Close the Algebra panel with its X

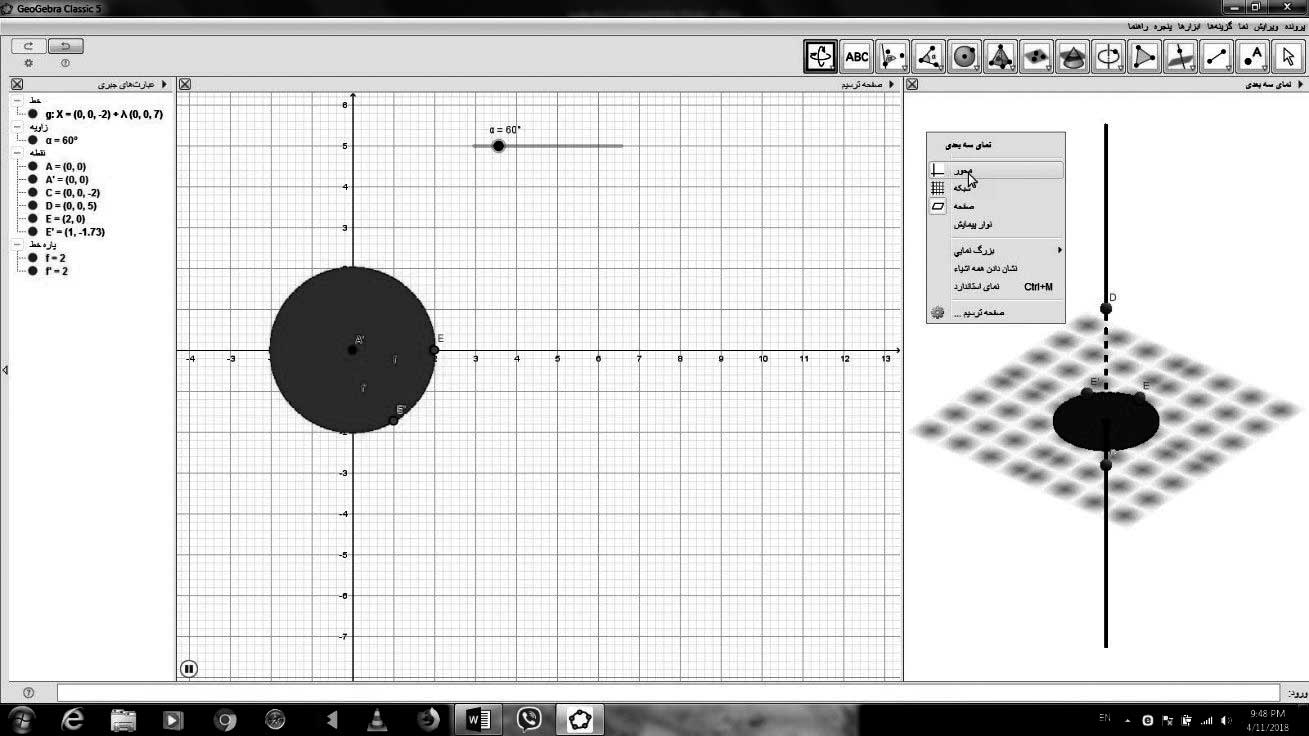pyautogui.click(x=17, y=85)
